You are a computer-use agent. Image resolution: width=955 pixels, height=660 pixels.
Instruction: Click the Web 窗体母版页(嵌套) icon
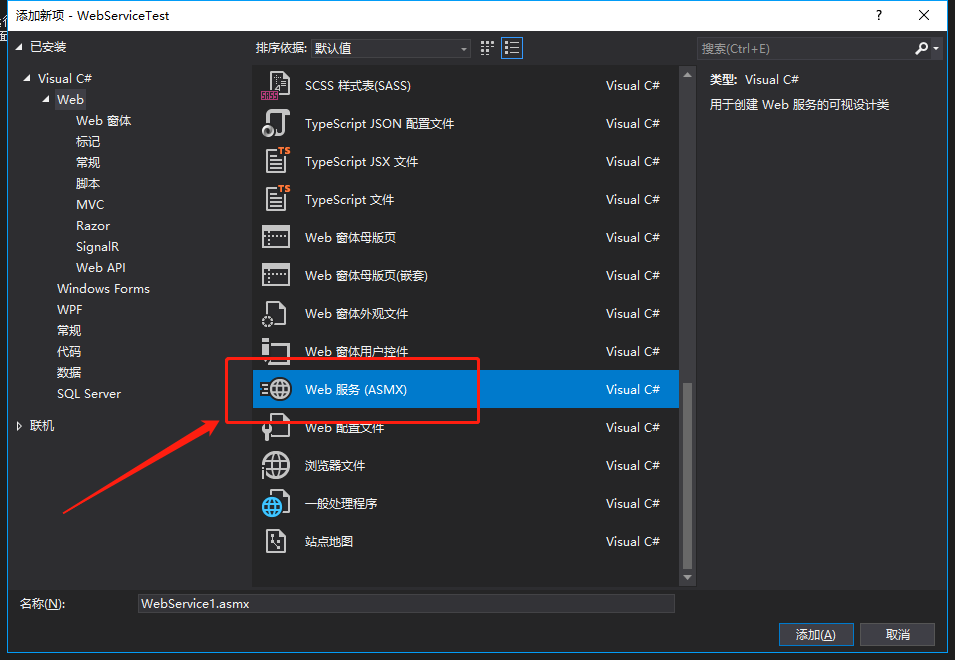click(x=275, y=275)
